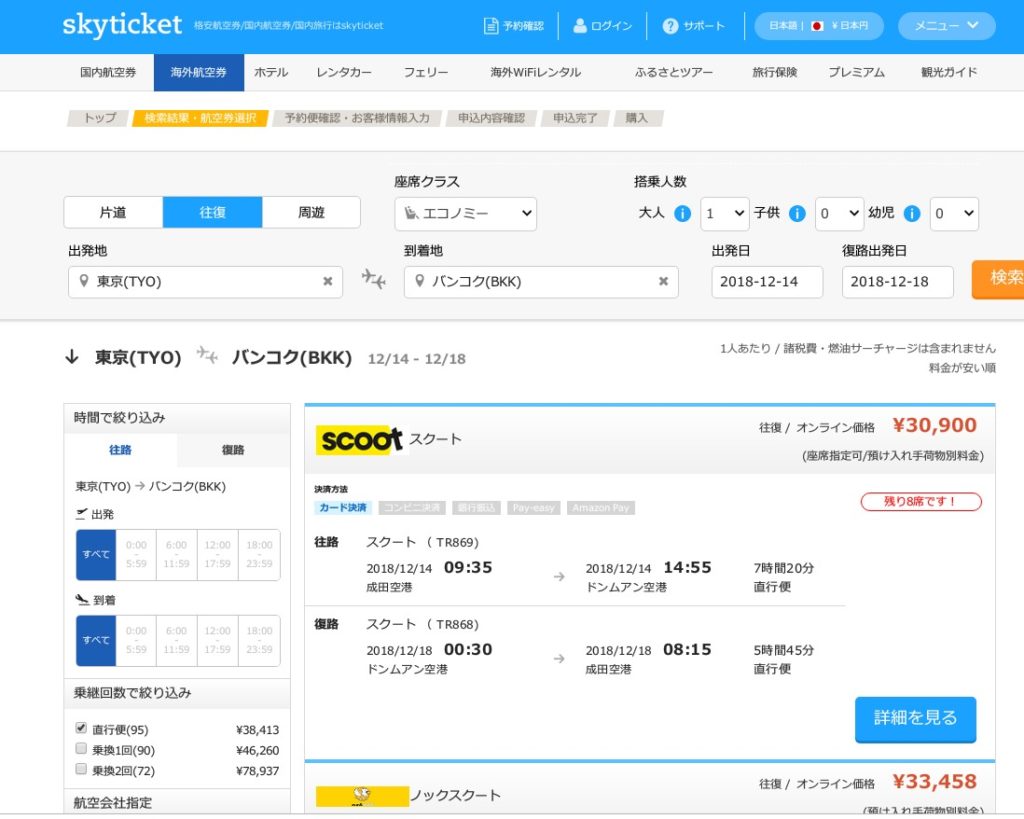
Task: Open the プレミアム tab
Action: pos(857,72)
